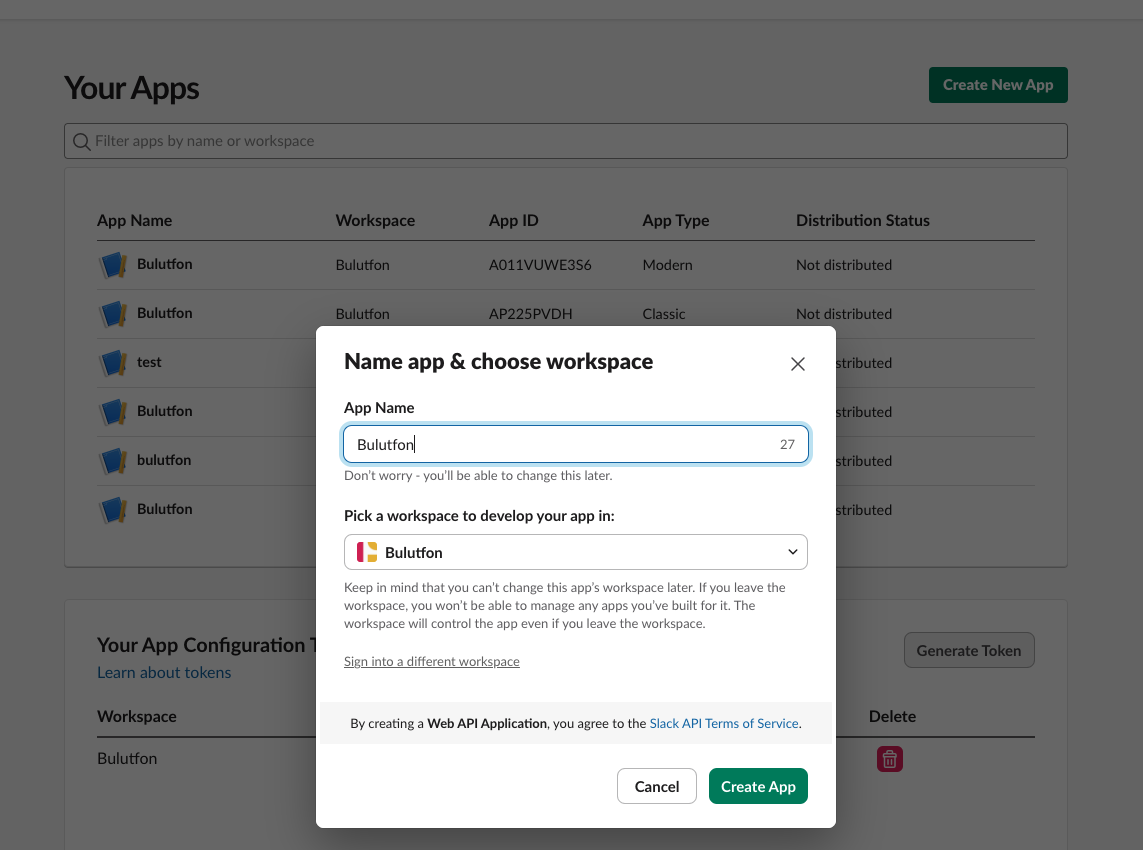Open the app named test

[149, 362]
